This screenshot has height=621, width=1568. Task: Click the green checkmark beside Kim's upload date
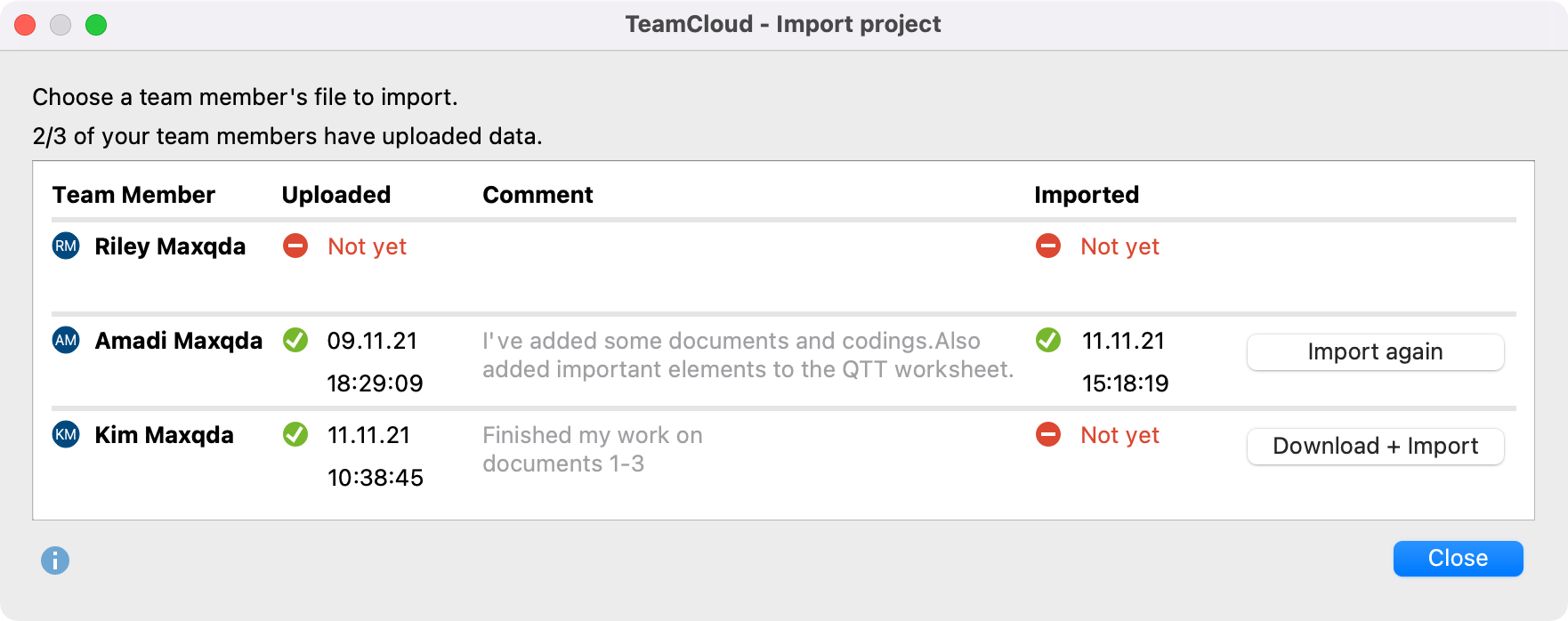click(295, 435)
